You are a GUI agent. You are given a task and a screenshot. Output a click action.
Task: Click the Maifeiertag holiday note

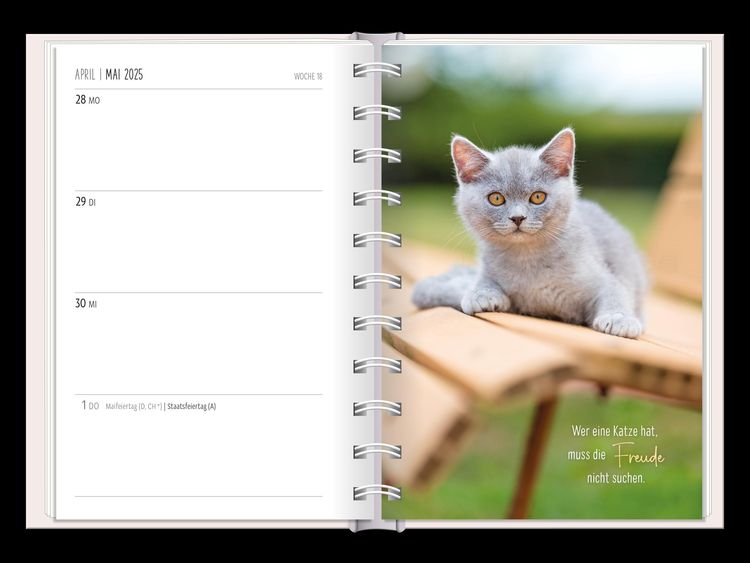tap(133, 406)
